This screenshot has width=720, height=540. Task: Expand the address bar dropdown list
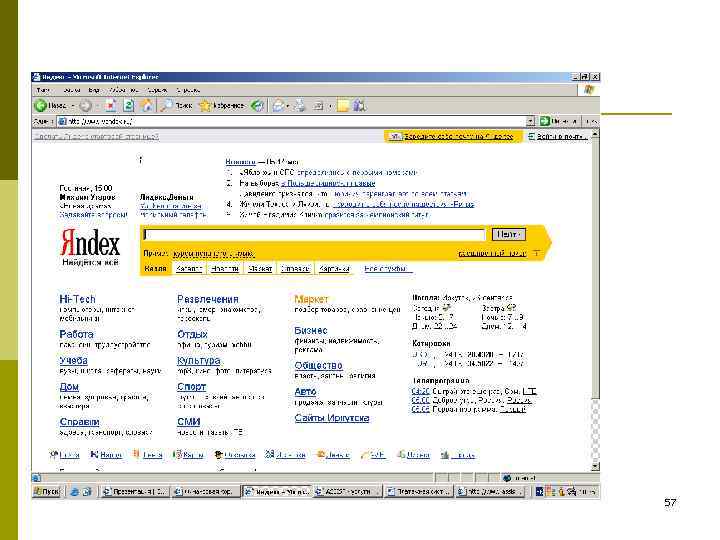(x=530, y=121)
